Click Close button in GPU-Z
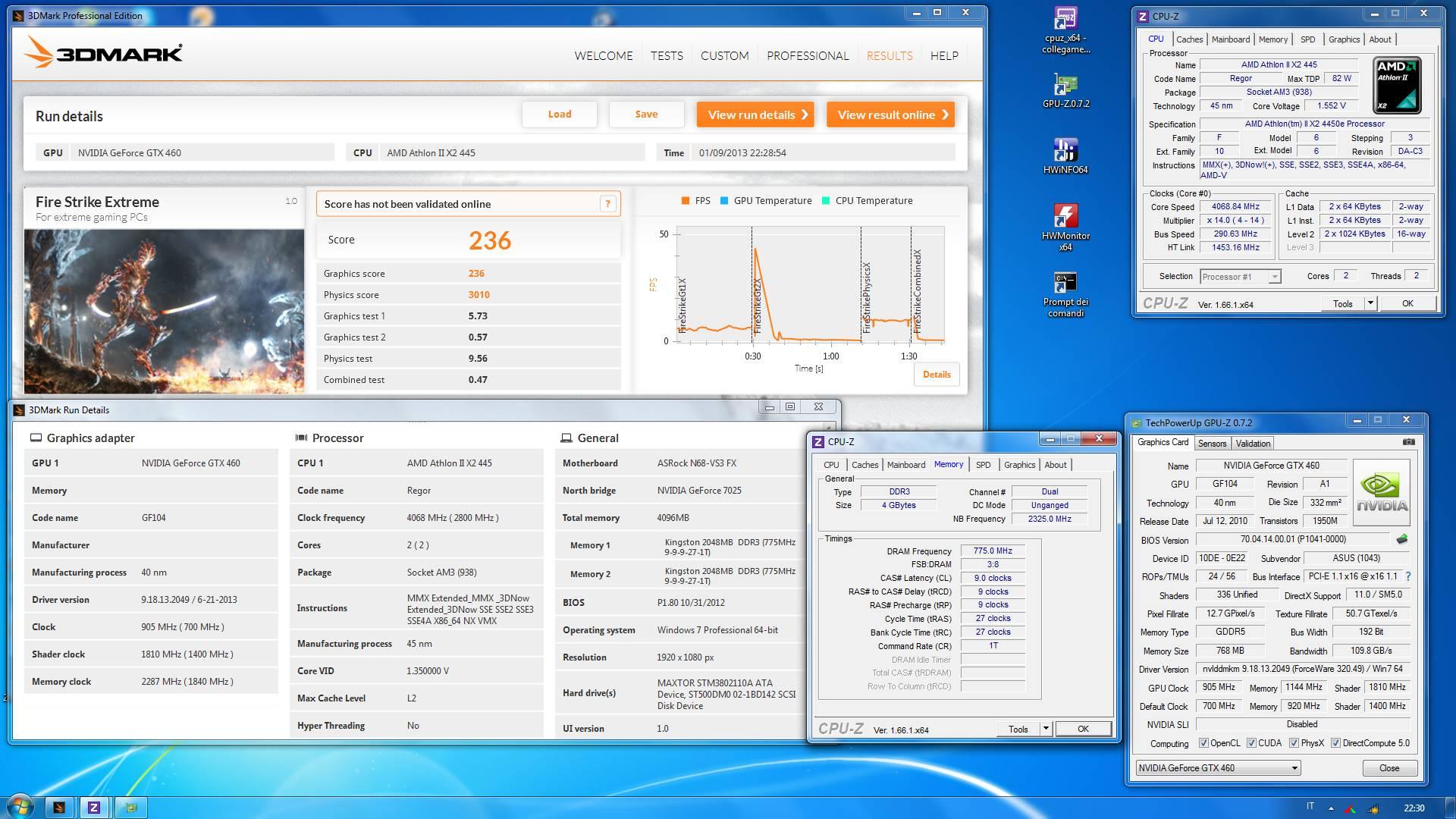This screenshot has height=819, width=1456. (x=1389, y=768)
